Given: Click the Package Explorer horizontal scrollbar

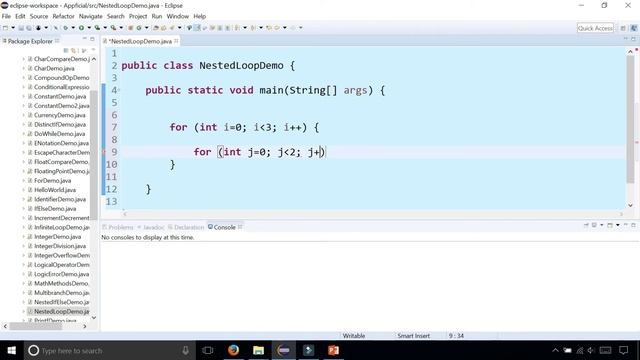Looking at the screenshot, I should click(x=36, y=326).
